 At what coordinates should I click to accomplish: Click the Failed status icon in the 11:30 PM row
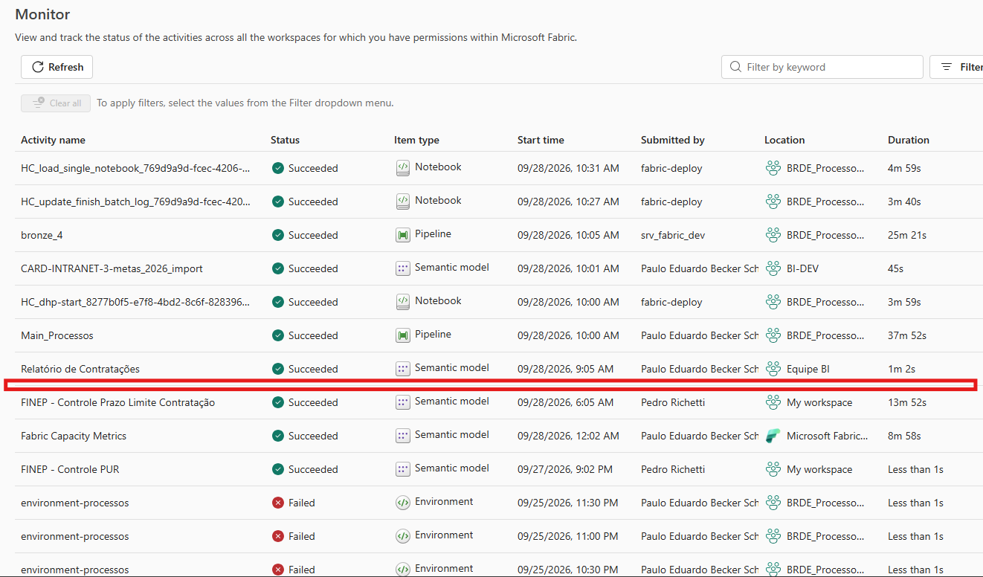[278, 503]
